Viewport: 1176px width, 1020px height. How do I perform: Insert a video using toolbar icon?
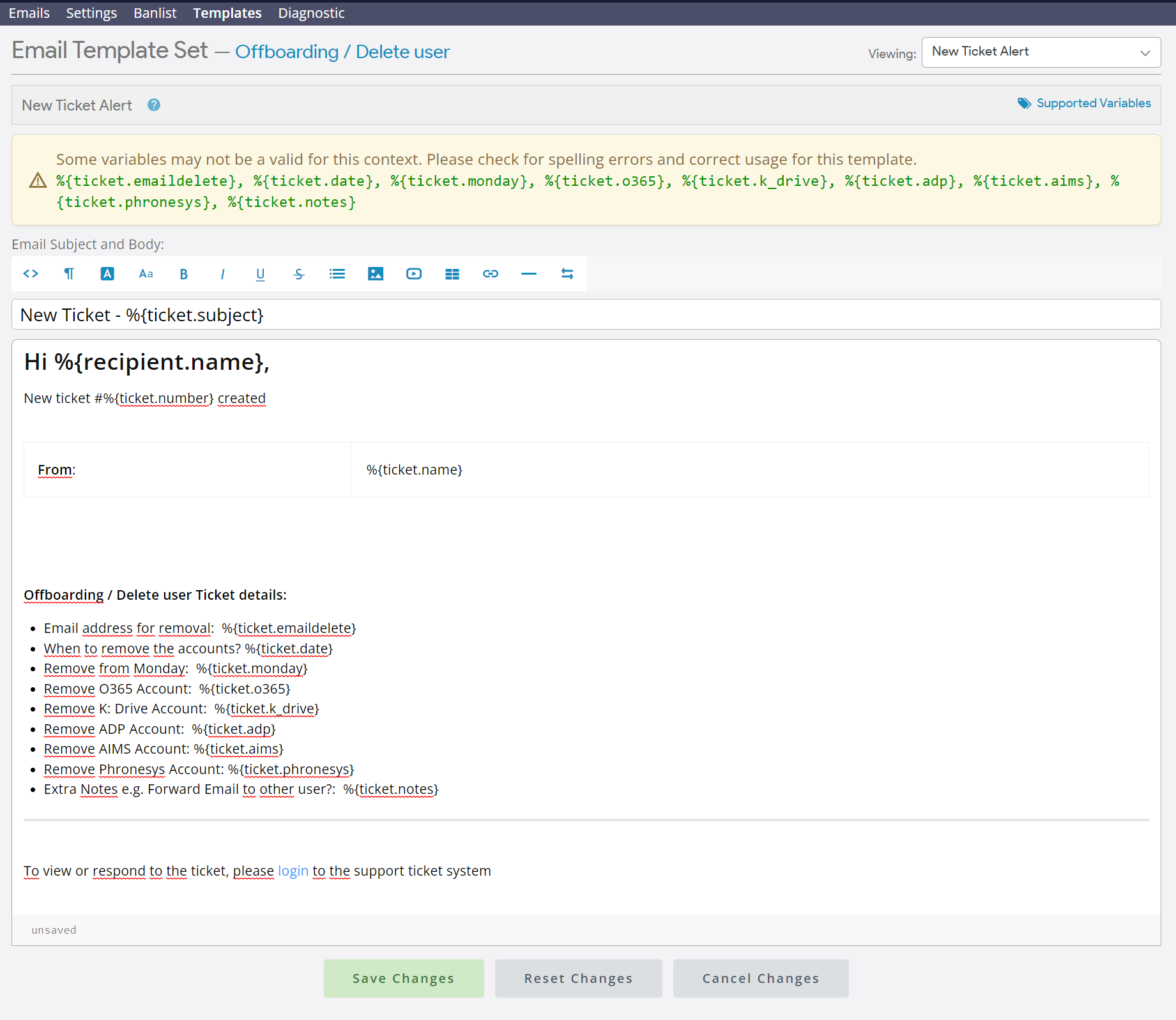[414, 274]
